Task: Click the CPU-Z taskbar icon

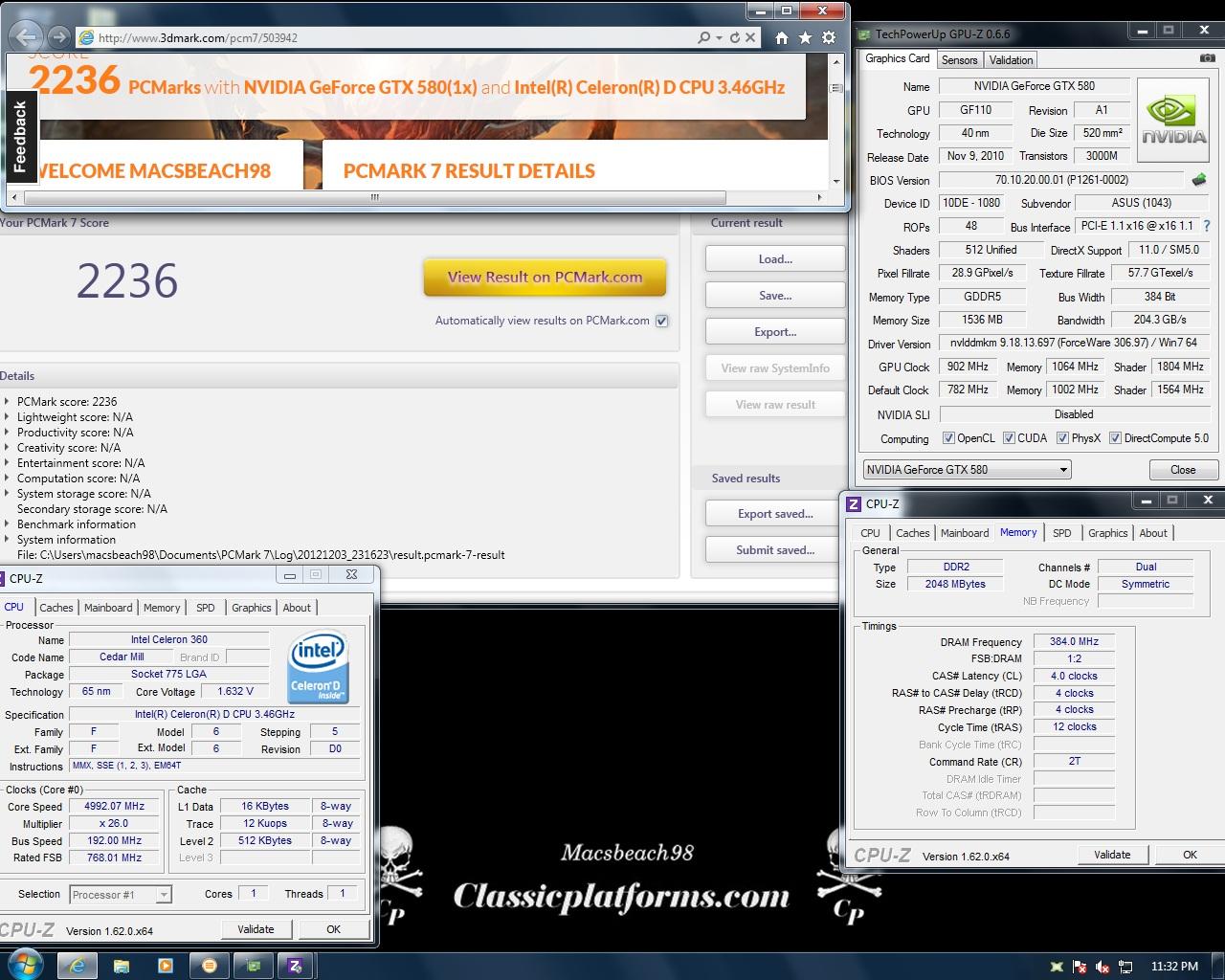Action: tap(296, 966)
